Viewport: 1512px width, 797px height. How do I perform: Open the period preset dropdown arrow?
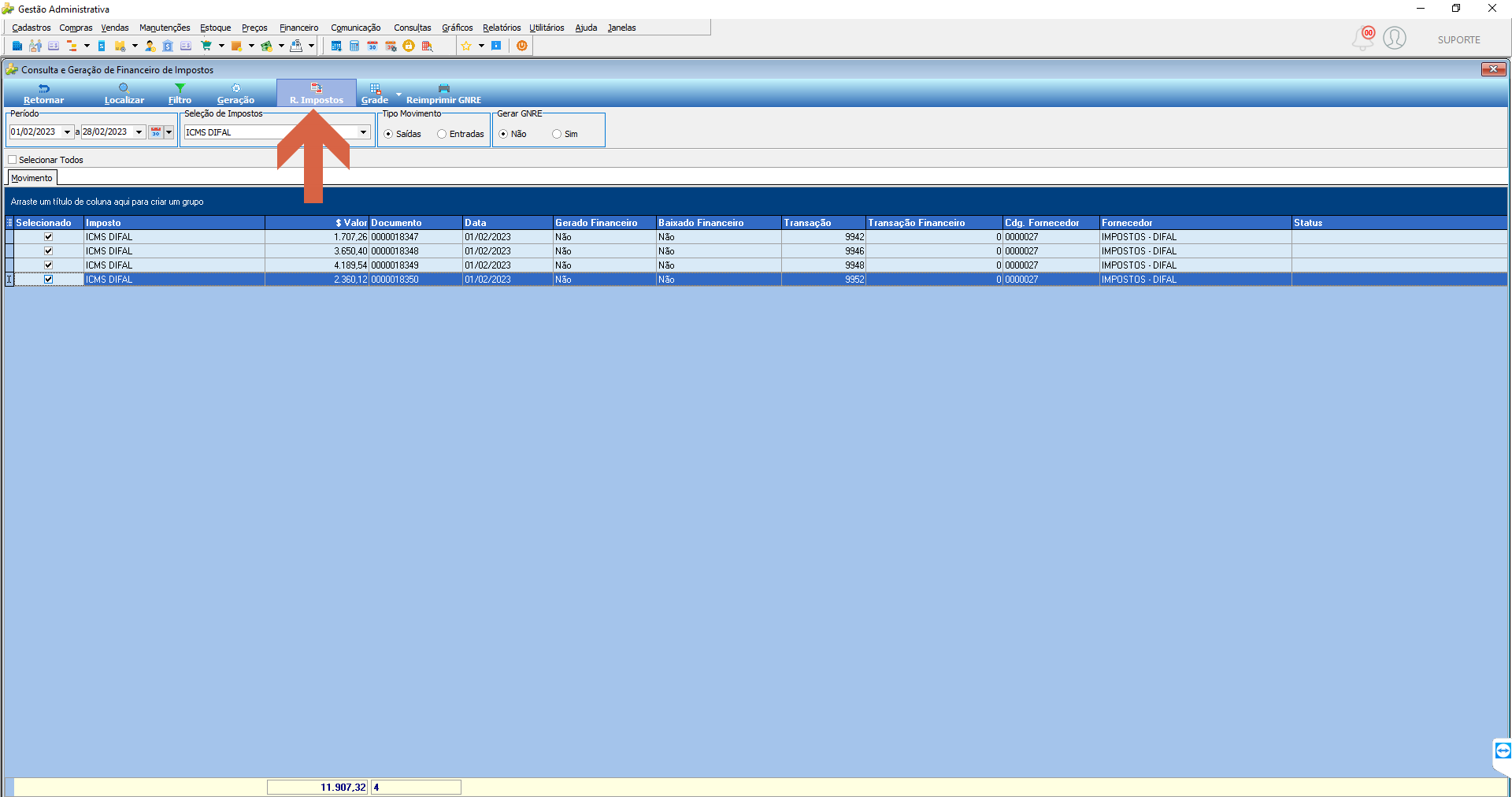point(169,132)
